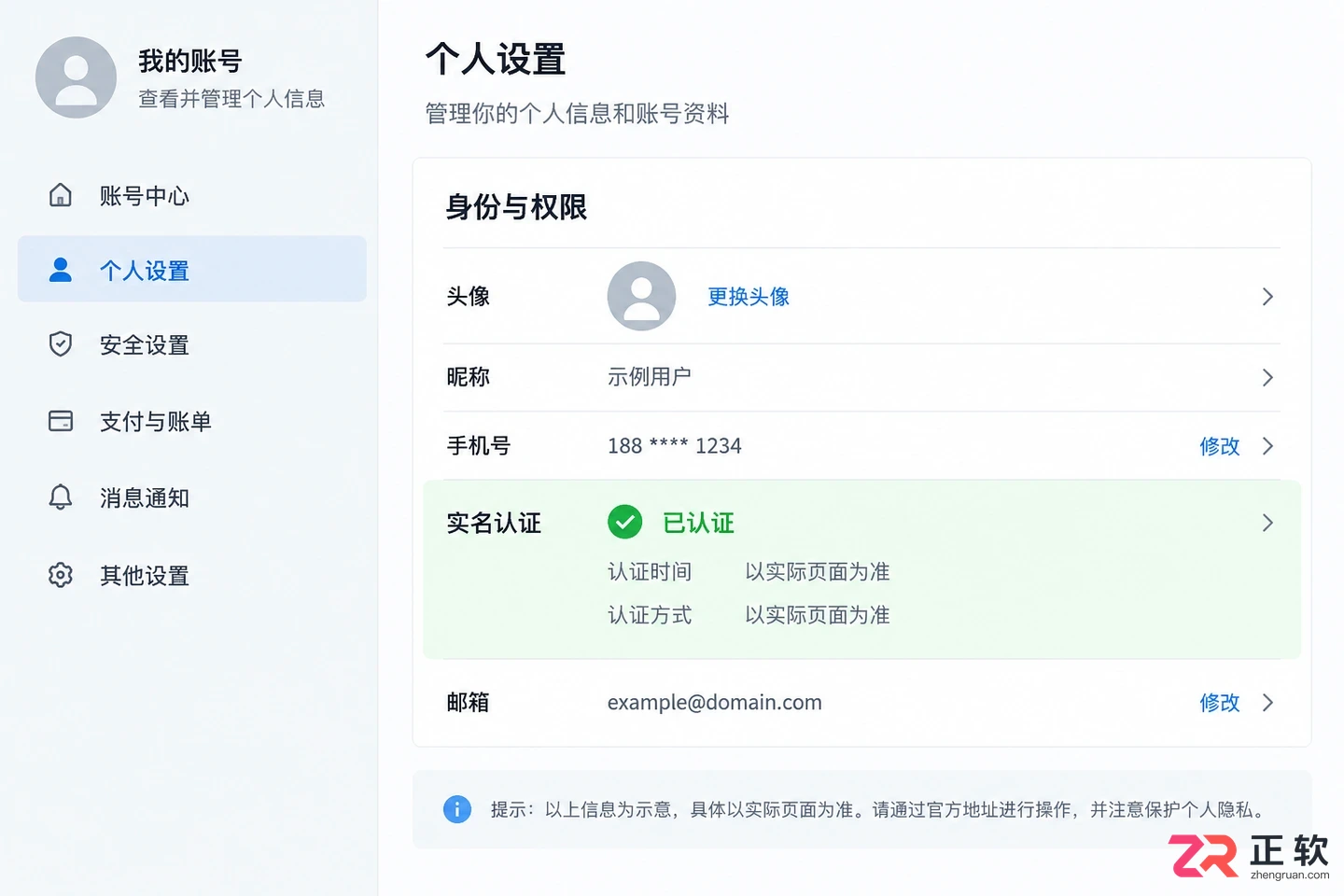Expand the 头像 row chevron
This screenshot has height=896, width=1344.
click(x=1267, y=297)
